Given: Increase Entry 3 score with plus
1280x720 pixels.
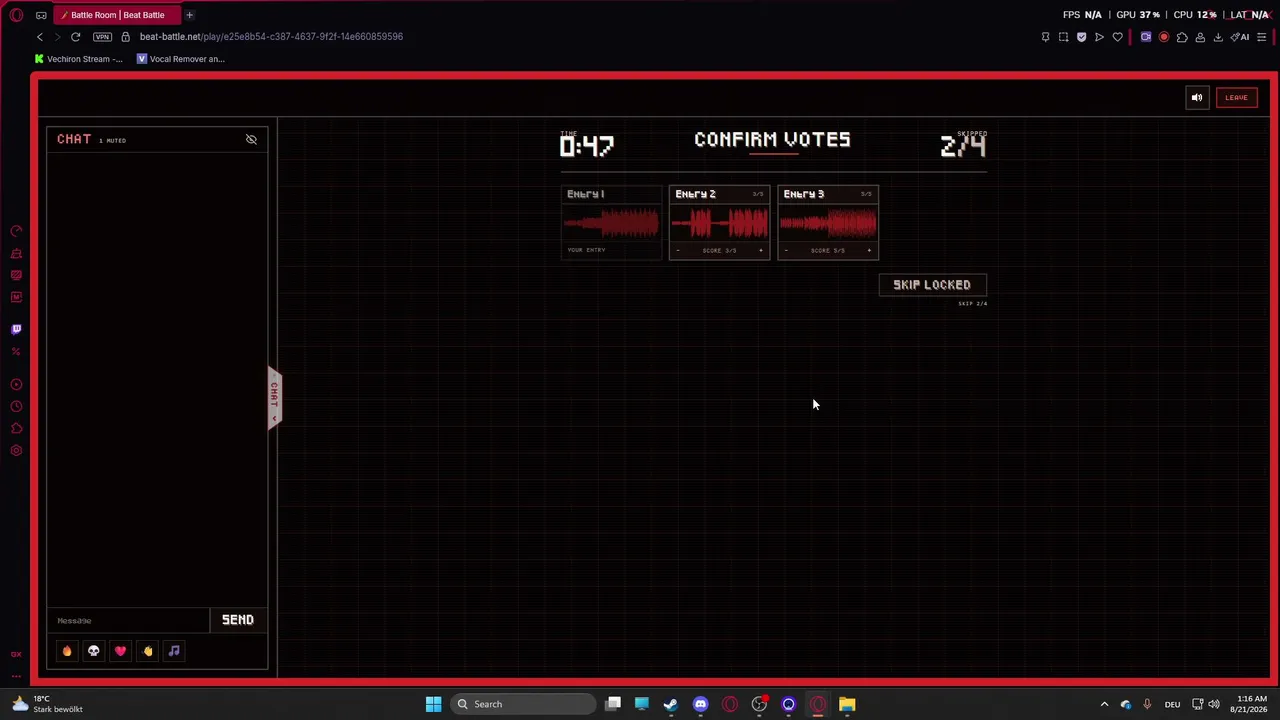Looking at the screenshot, I should 869,250.
